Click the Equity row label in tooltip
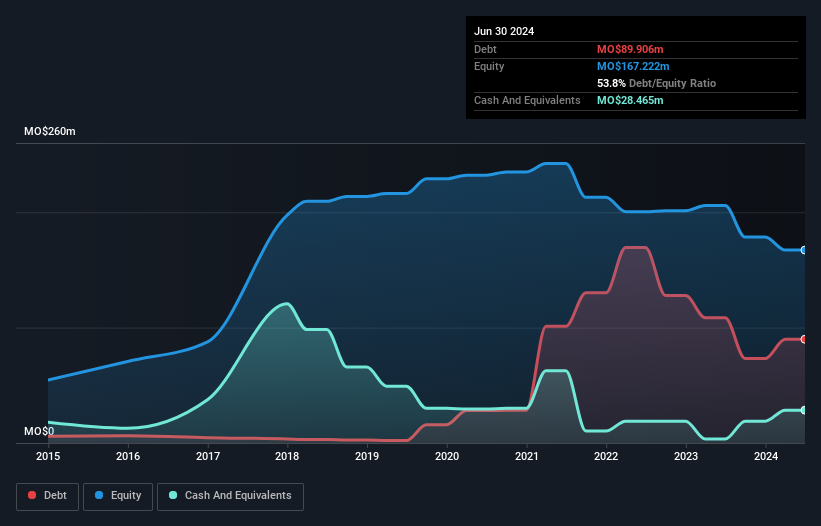 489,66
